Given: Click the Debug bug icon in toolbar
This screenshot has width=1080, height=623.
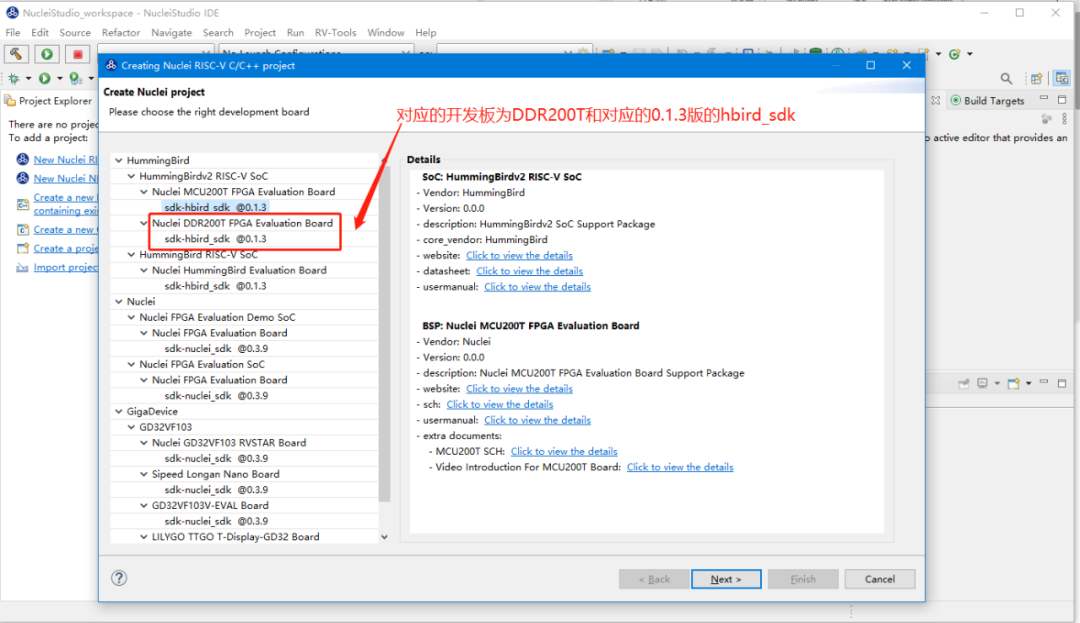Looking at the screenshot, I should pyautogui.click(x=14, y=78).
